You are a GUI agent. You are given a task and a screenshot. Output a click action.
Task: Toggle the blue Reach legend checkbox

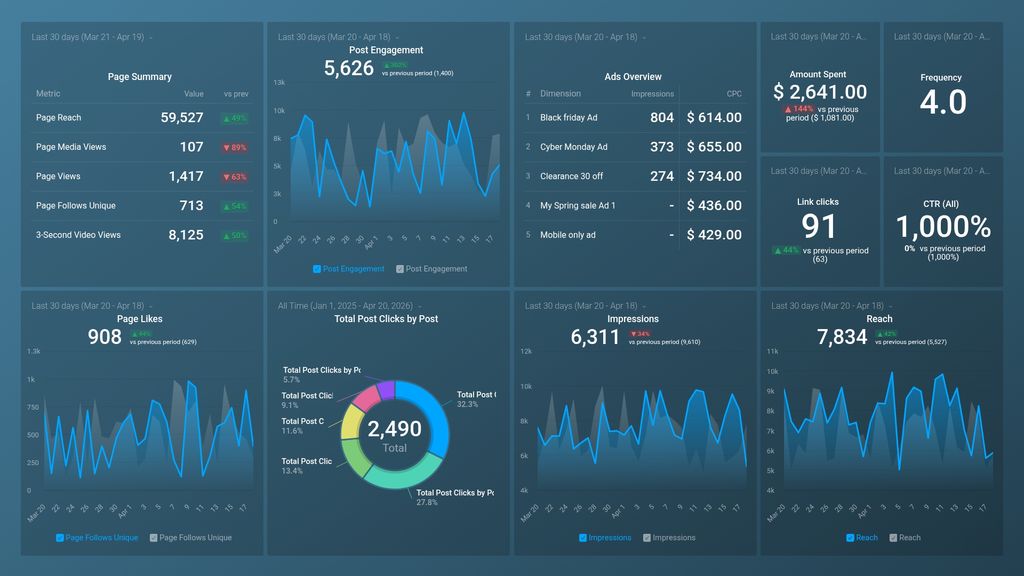[x=848, y=537]
